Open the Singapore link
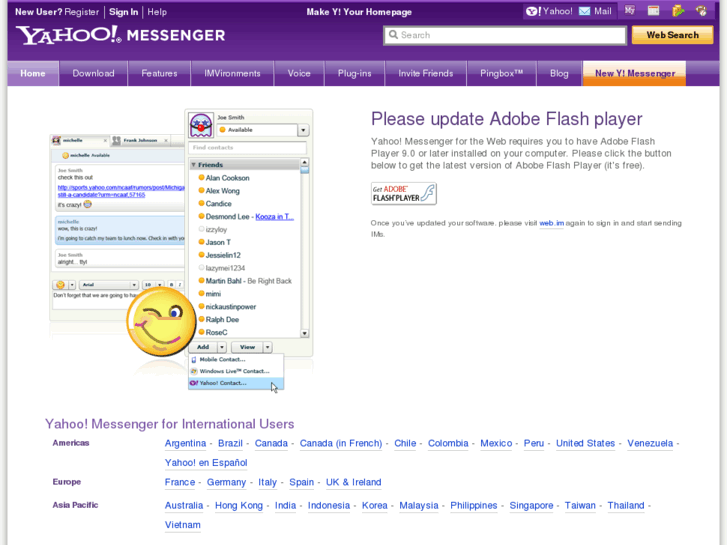 (x=531, y=506)
